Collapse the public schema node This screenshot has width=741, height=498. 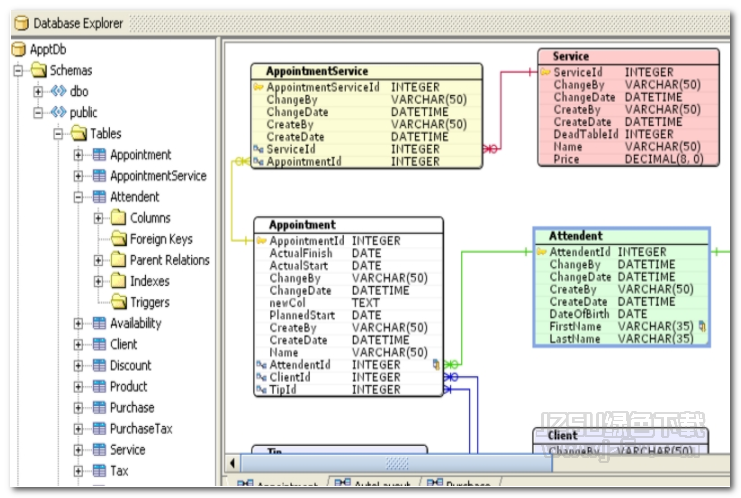[38, 112]
